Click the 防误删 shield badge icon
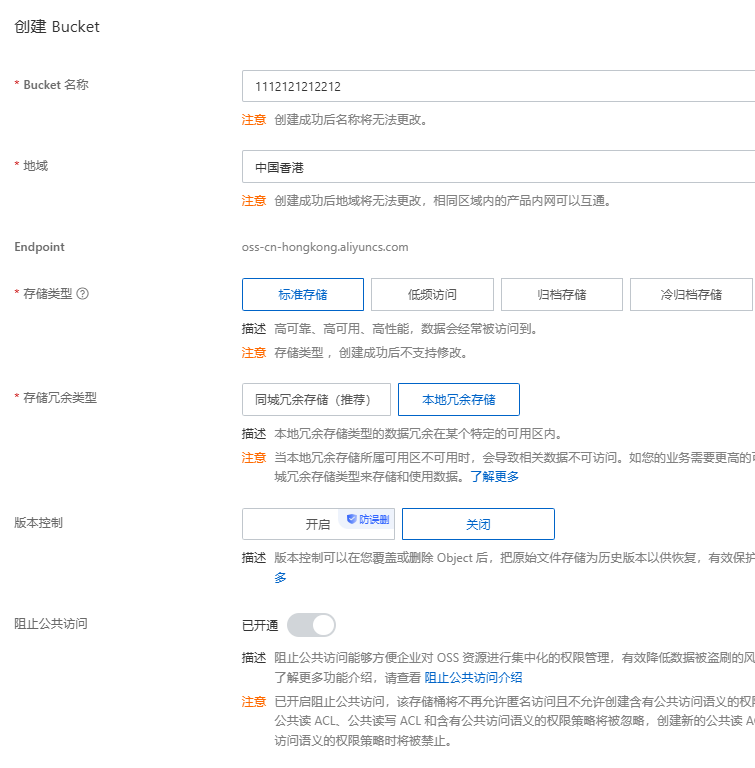 click(x=351, y=519)
